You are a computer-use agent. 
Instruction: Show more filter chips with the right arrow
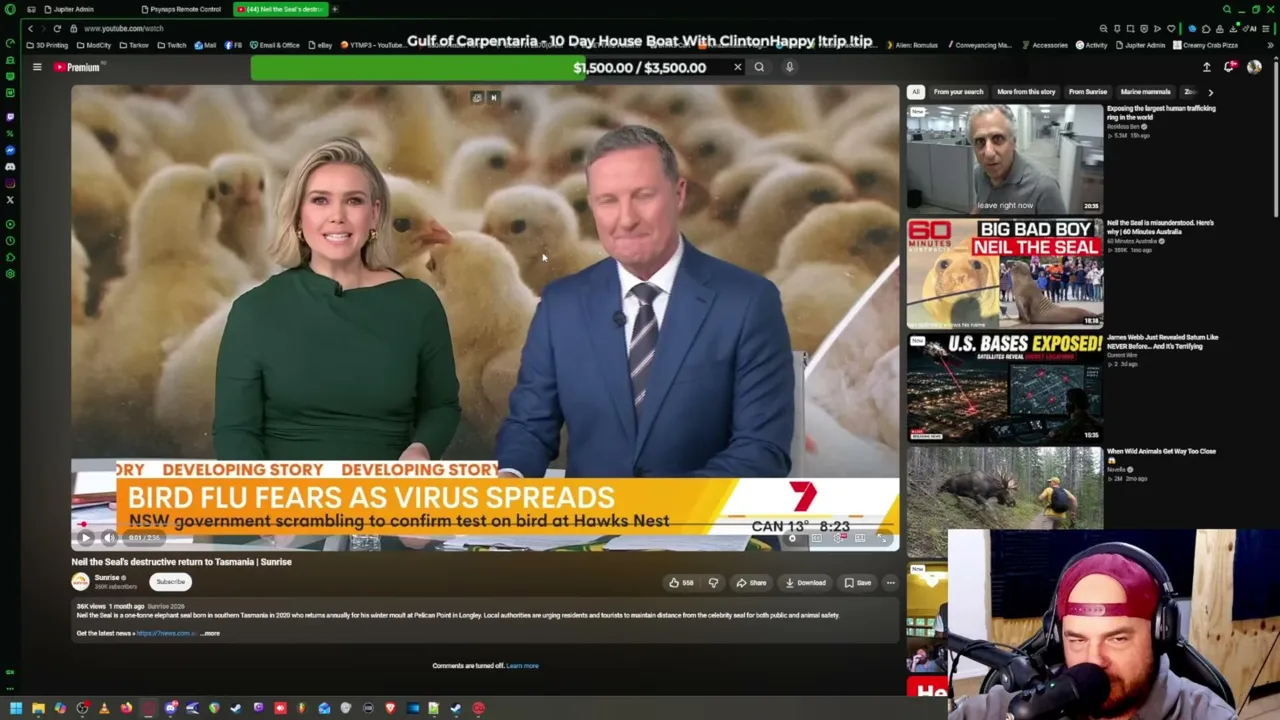(x=1210, y=92)
